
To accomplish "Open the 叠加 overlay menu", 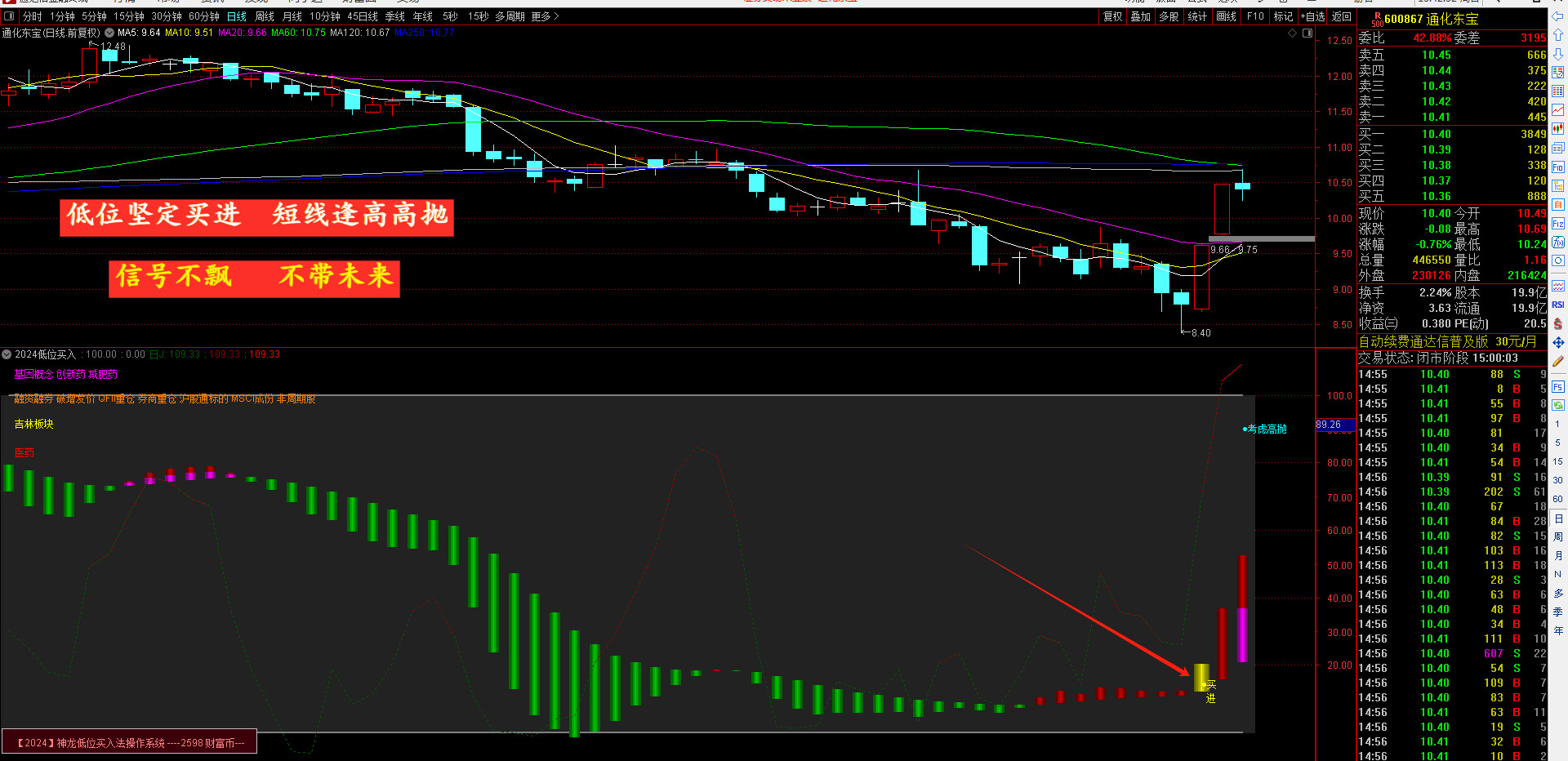I will (1141, 16).
